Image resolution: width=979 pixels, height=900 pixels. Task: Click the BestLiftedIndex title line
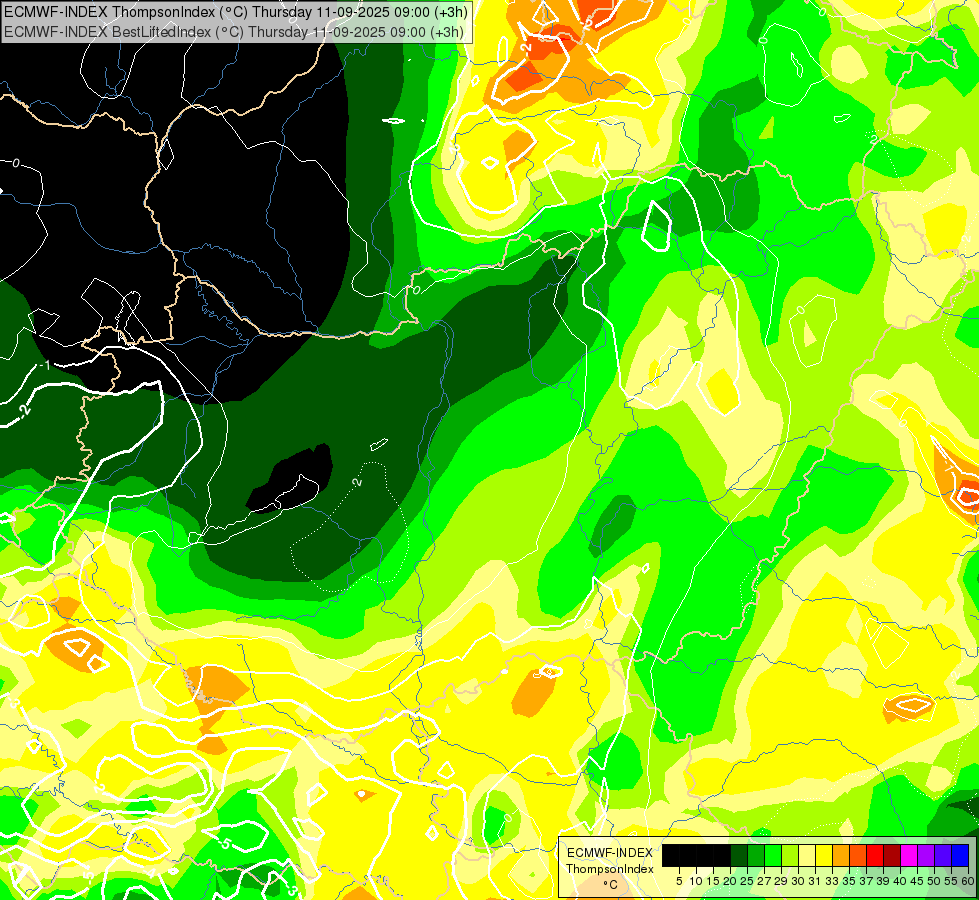[234, 32]
